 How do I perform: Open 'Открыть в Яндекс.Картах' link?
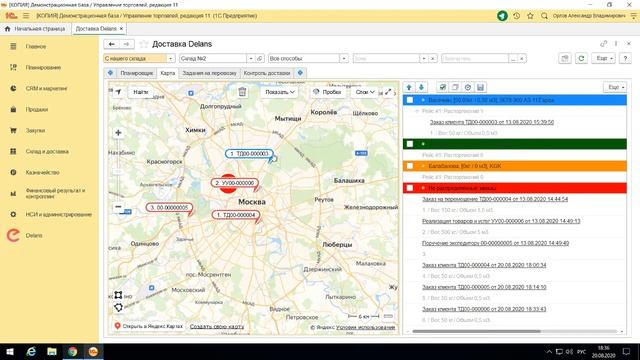[149, 326]
